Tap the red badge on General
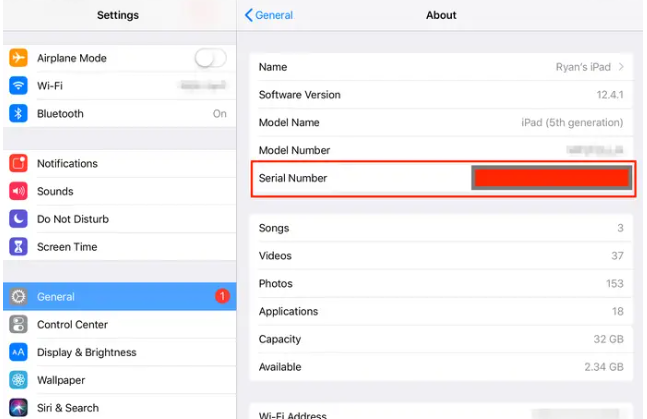The width and height of the screenshot is (647, 419). 222,296
